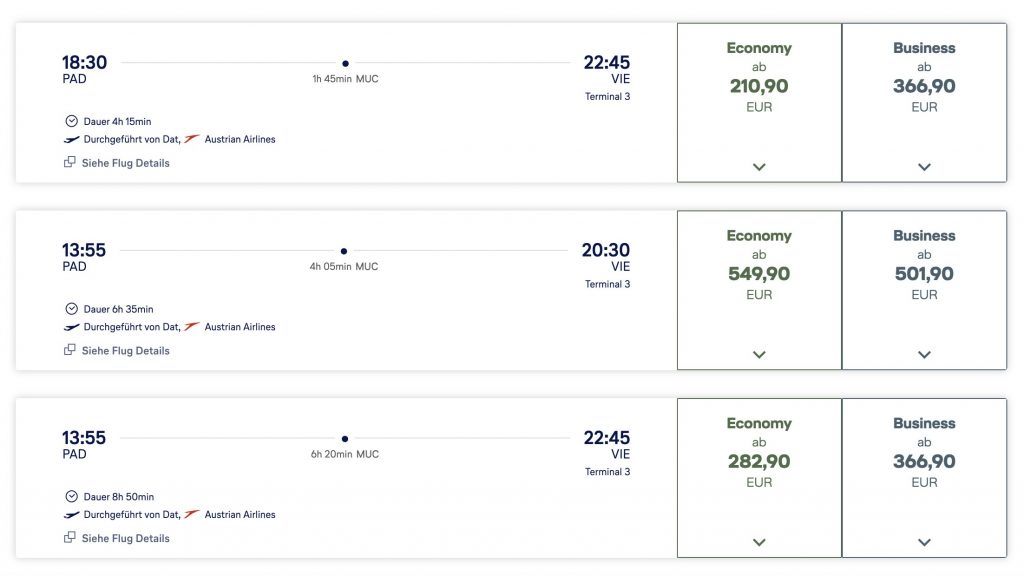
Task: Expand Business fare on the 18:30 flight
Action: click(x=924, y=167)
